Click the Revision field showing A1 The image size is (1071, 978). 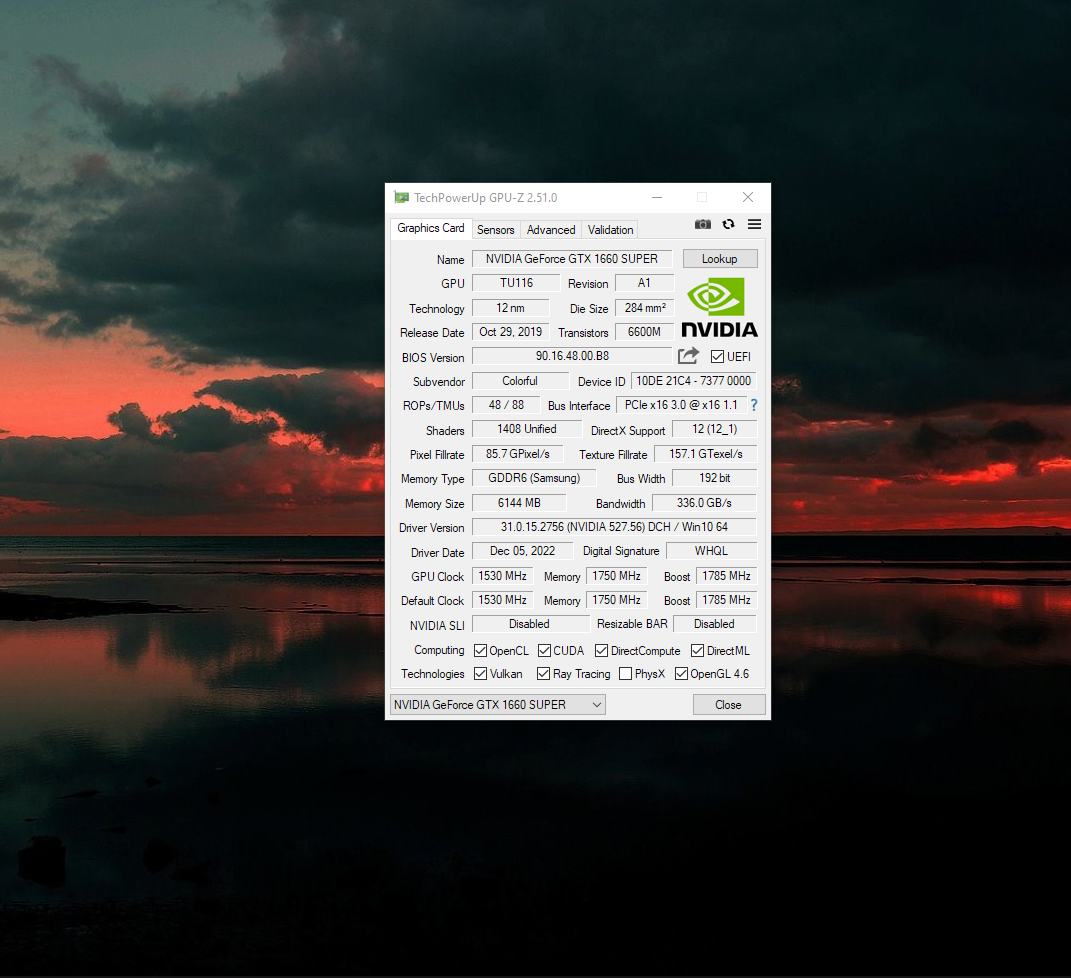tap(644, 283)
